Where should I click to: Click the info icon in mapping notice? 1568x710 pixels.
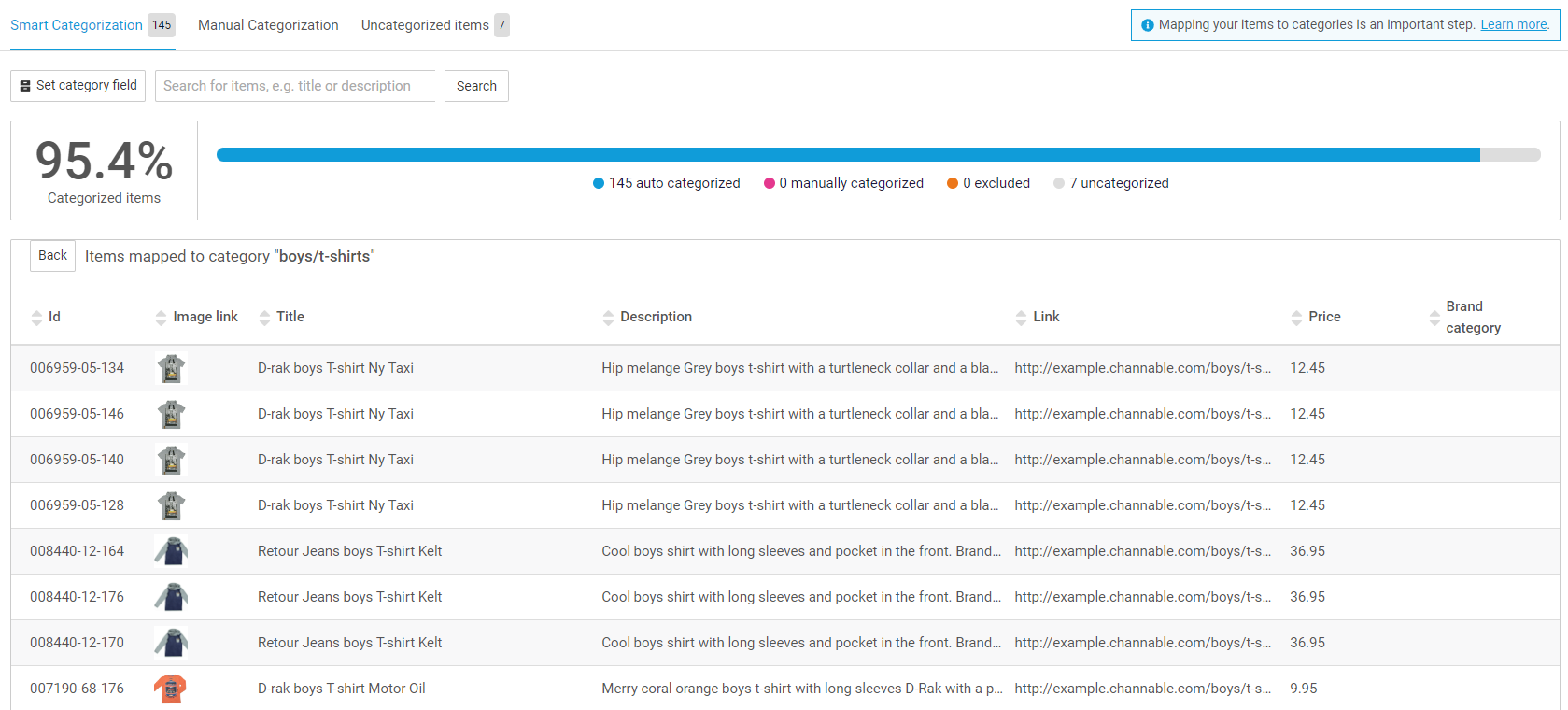(x=1147, y=25)
